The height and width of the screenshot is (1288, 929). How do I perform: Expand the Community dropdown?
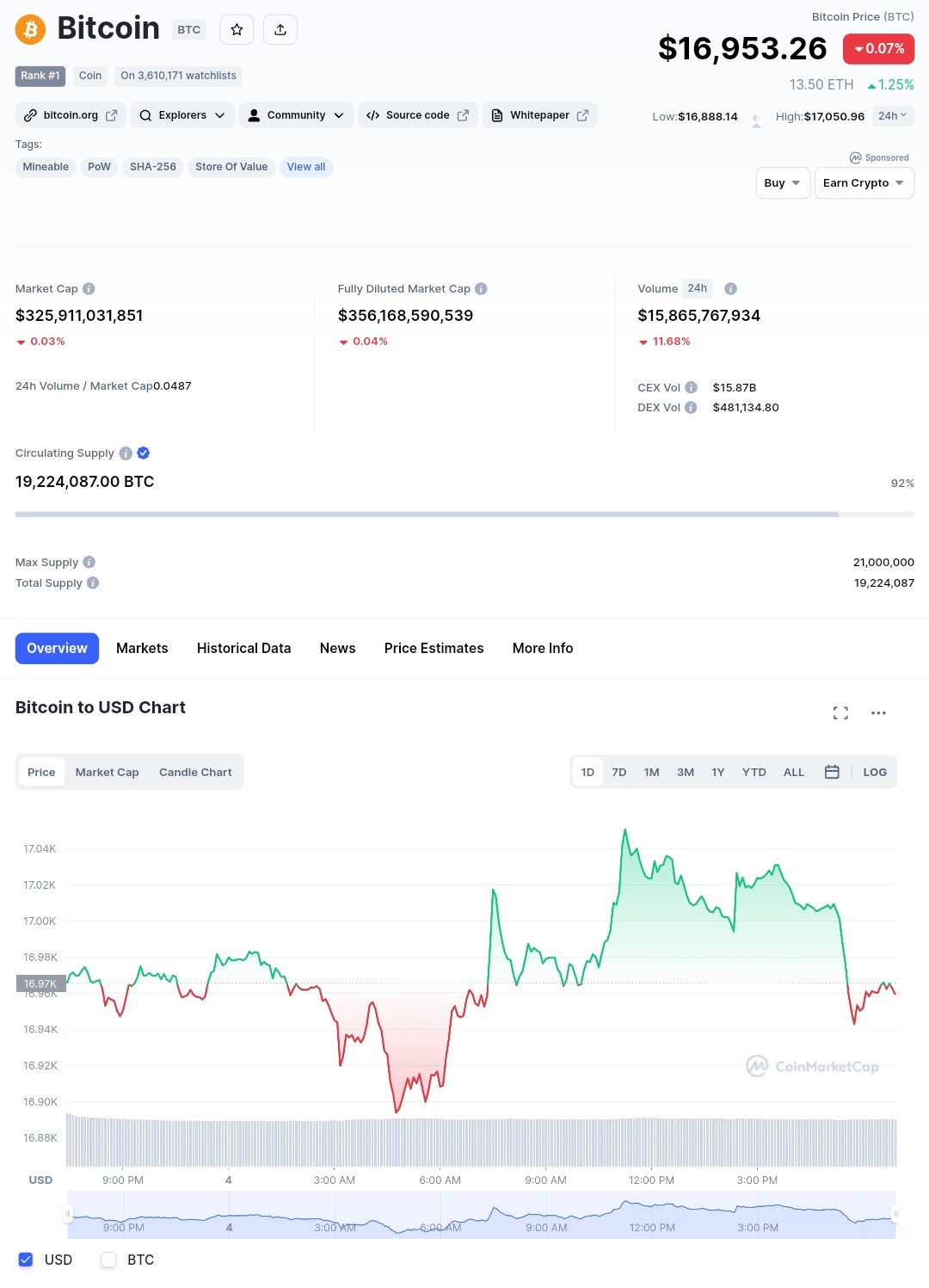pyautogui.click(x=296, y=115)
